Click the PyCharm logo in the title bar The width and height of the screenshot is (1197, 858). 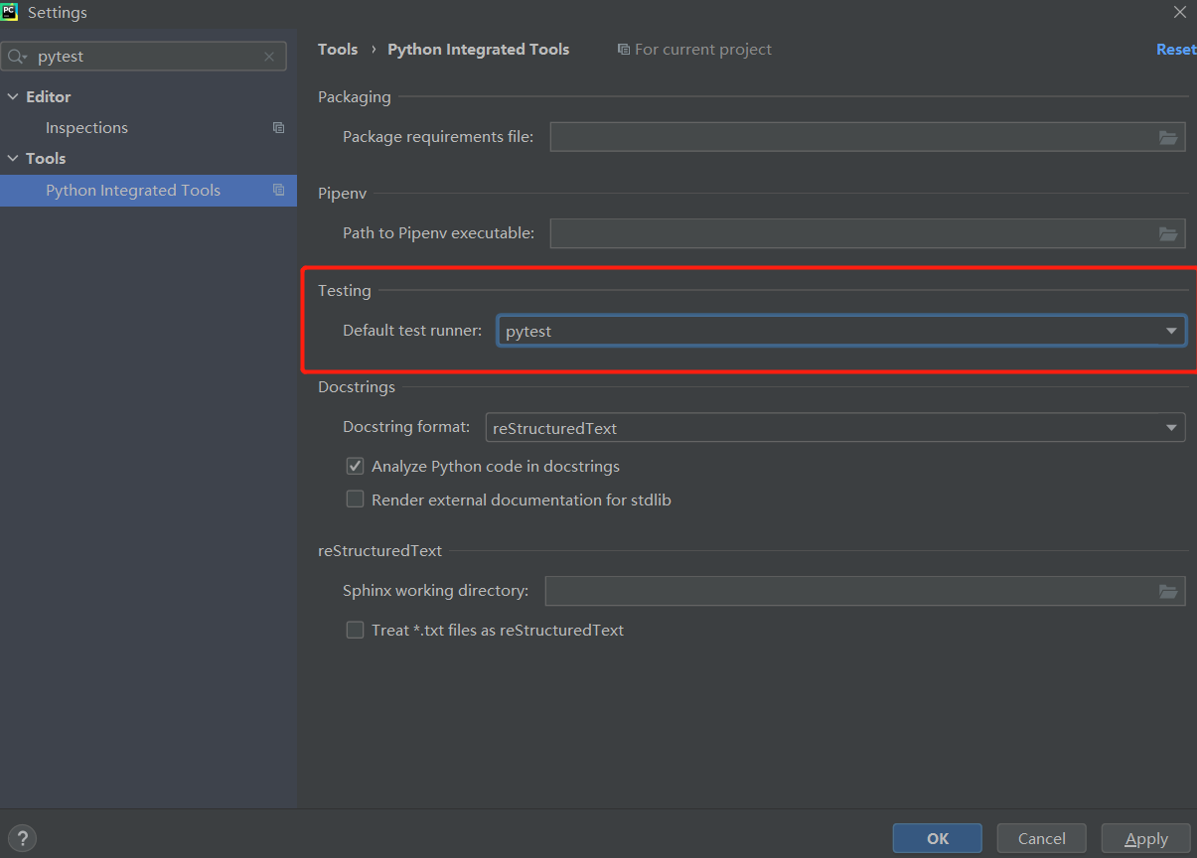(x=9, y=11)
